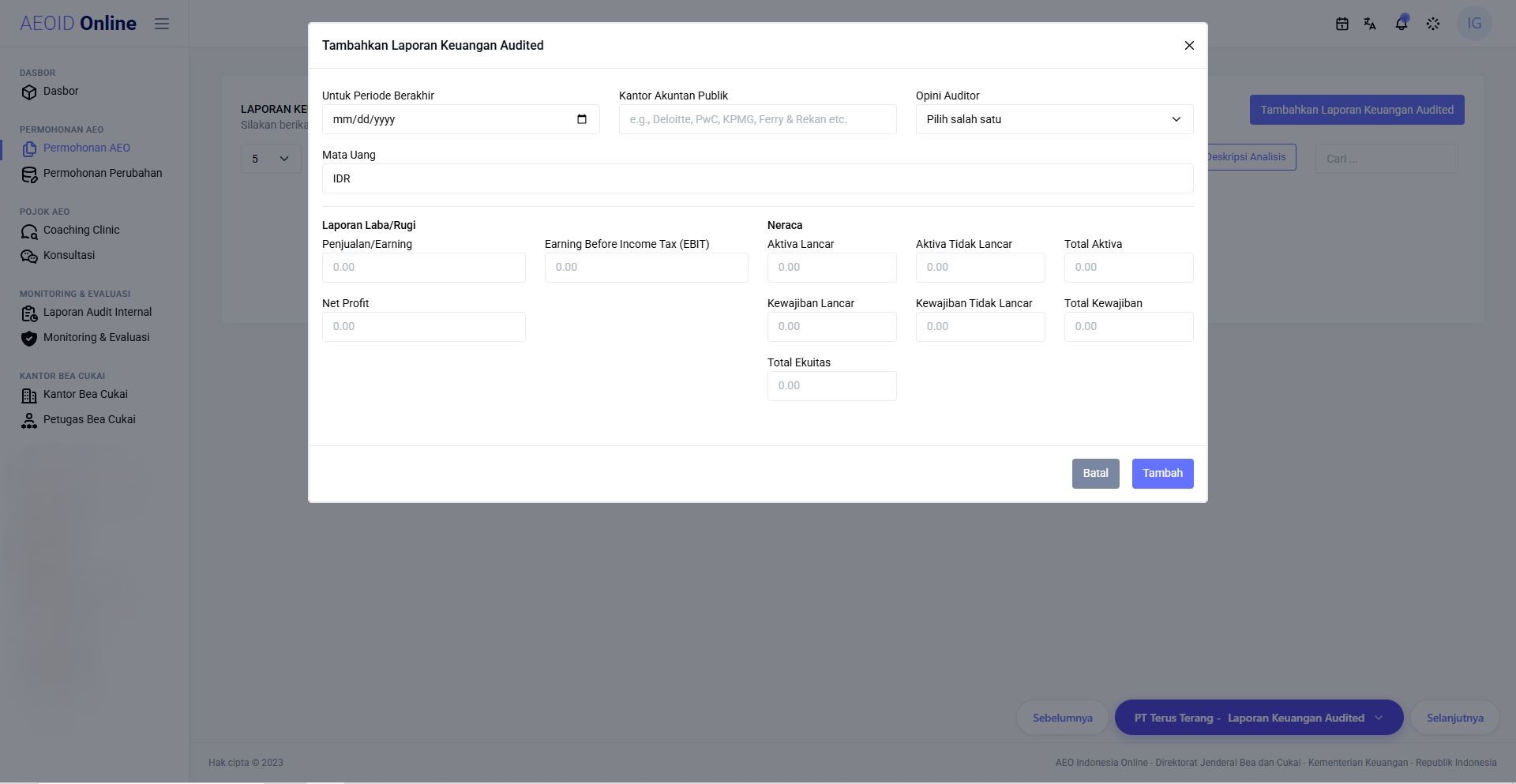Go to Coaching Clinic in sidebar
1516x784 pixels.
81,231
